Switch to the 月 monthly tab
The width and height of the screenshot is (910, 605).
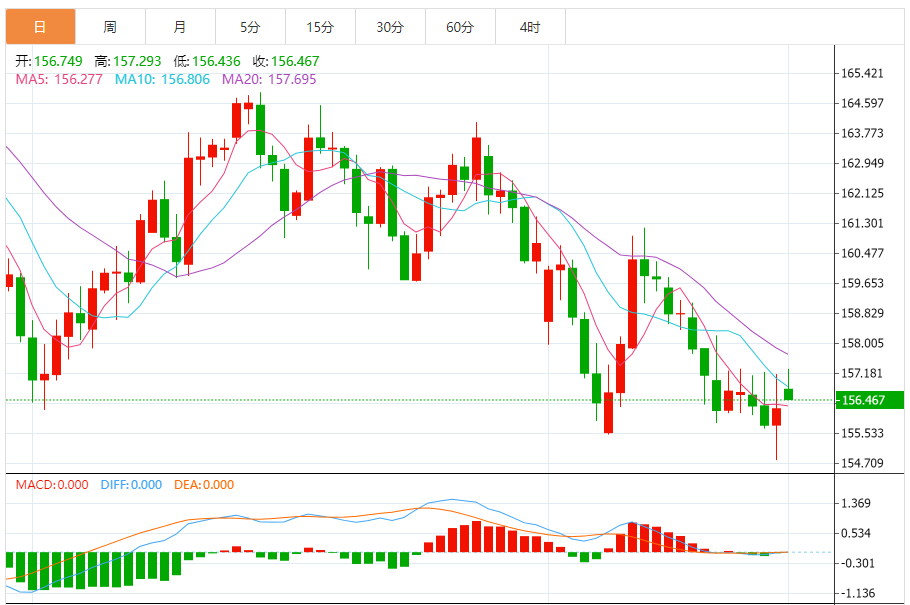180,27
